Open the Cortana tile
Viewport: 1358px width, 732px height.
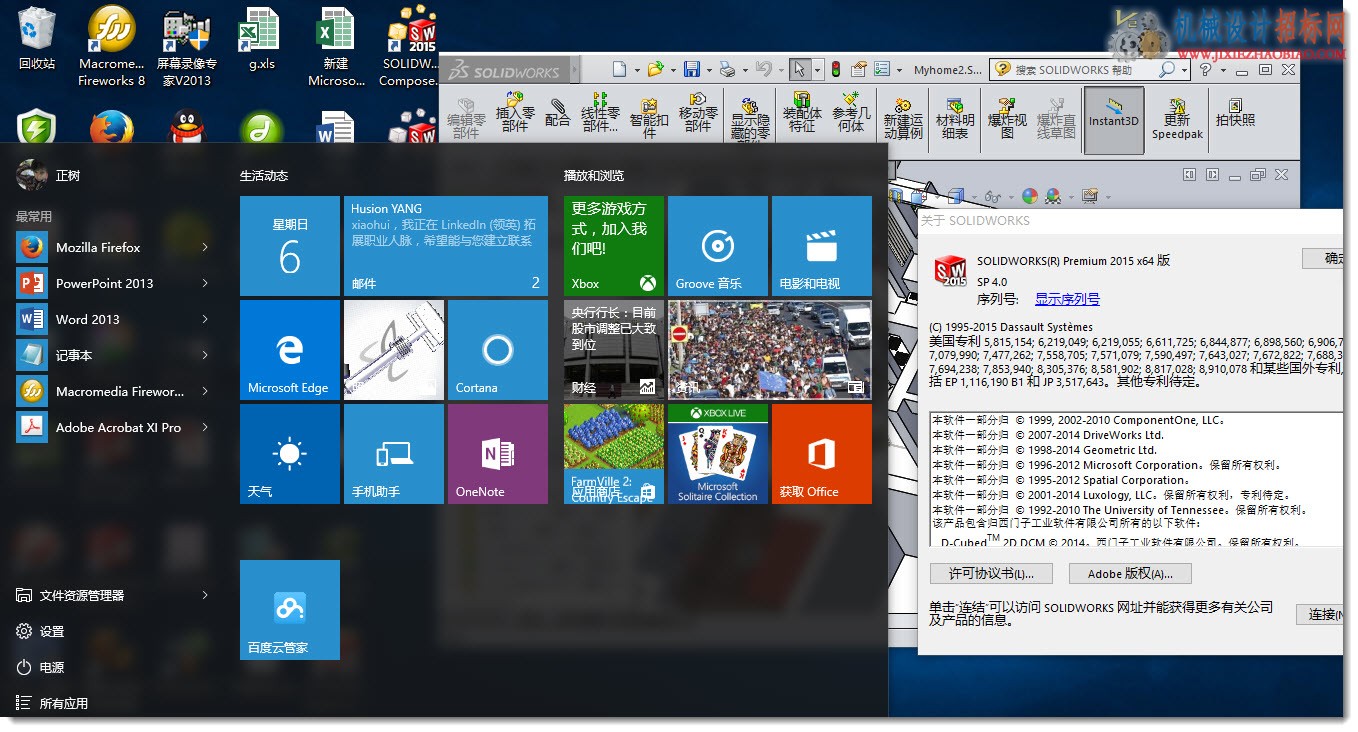coord(498,350)
